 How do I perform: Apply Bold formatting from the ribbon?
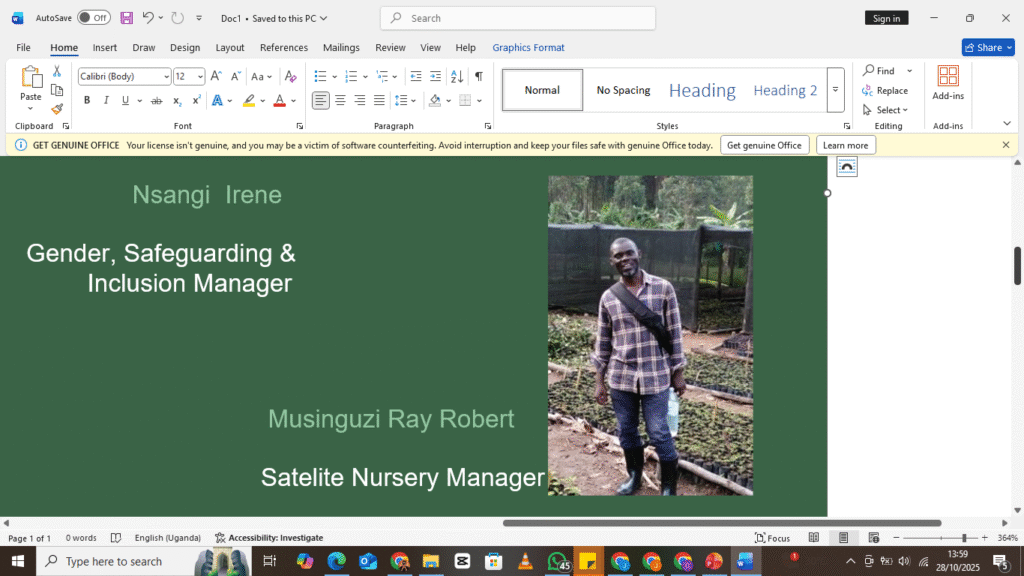point(87,100)
